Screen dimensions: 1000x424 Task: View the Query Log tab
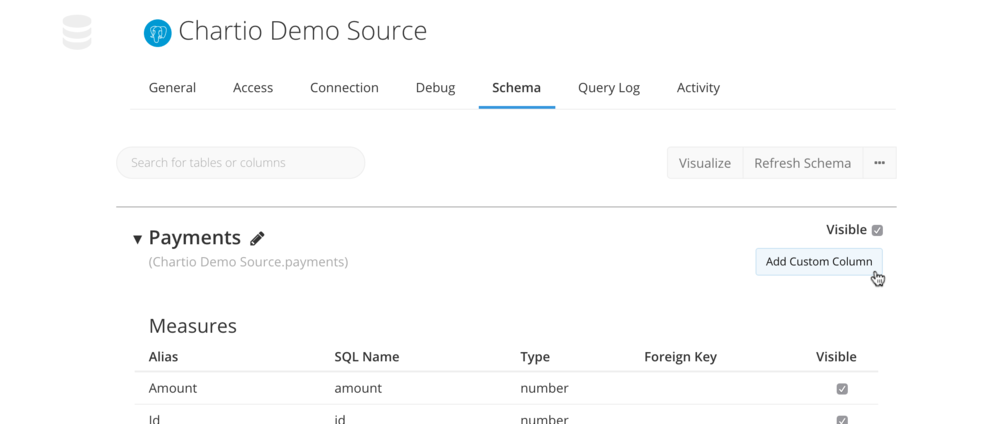(x=609, y=87)
